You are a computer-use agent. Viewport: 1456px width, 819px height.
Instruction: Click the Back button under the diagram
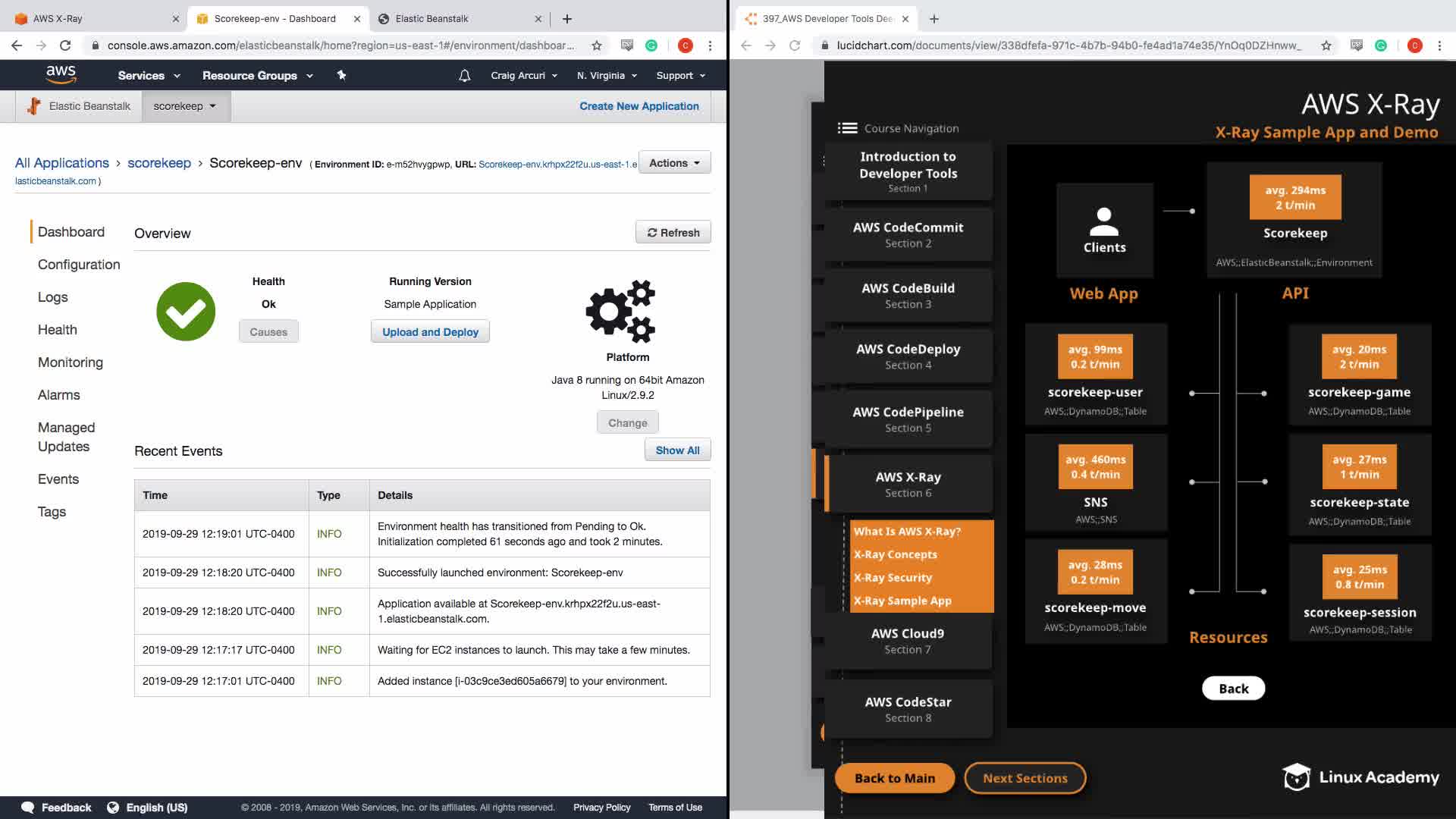coord(1233,689)
